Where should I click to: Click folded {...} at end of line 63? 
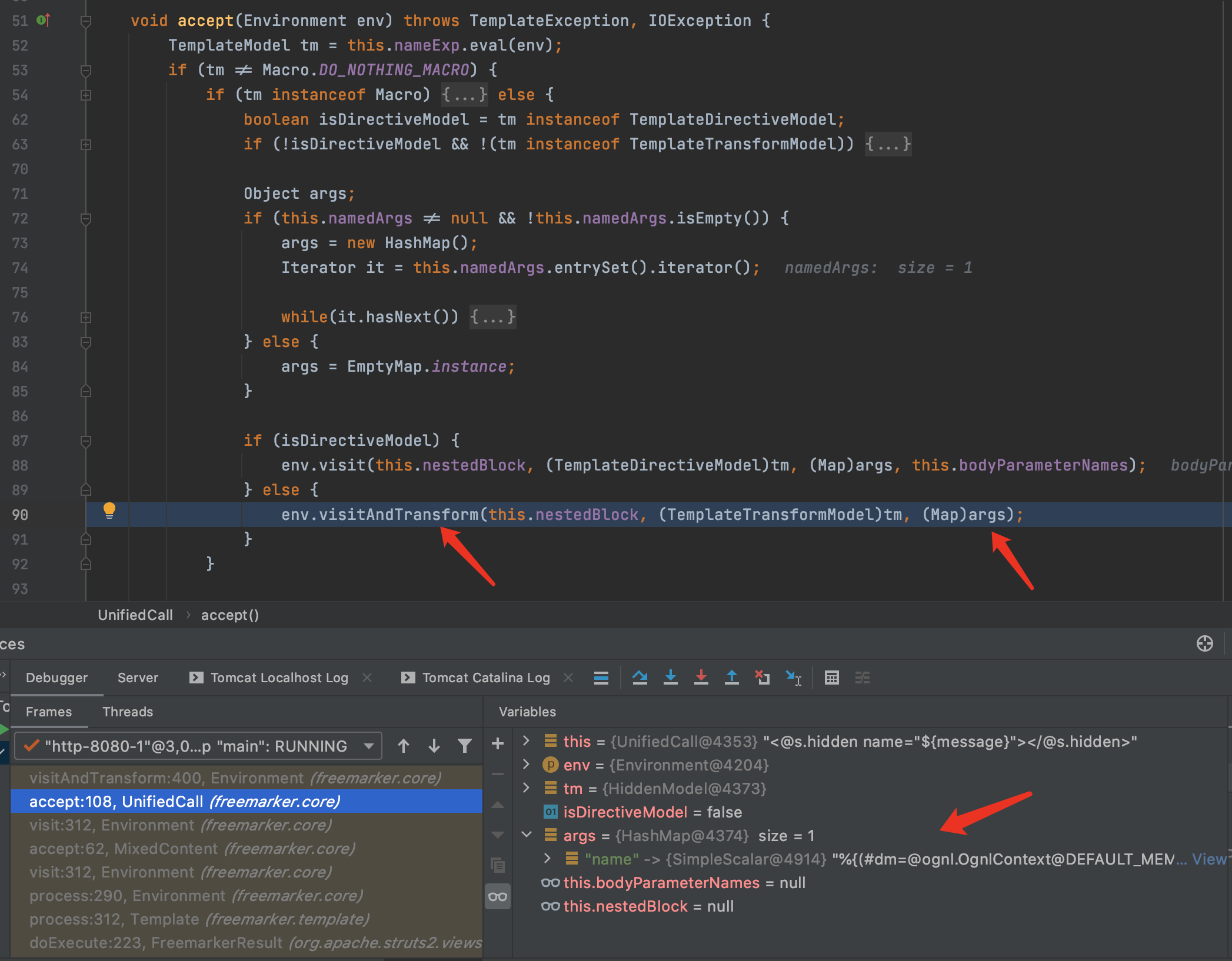pos(888,144)
